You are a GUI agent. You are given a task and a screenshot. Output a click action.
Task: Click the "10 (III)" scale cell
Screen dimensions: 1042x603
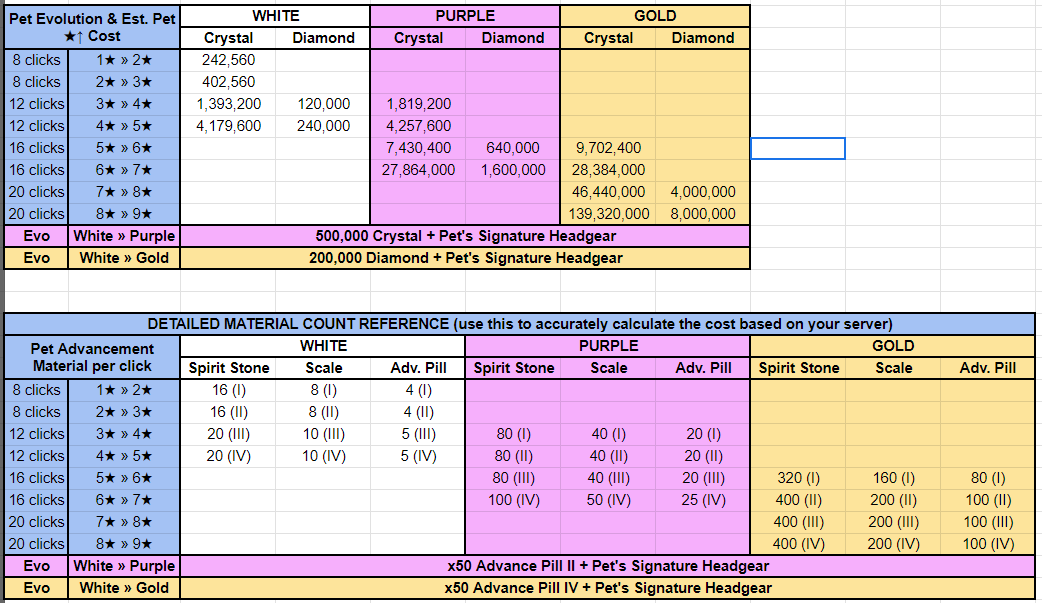click(323, 433)
